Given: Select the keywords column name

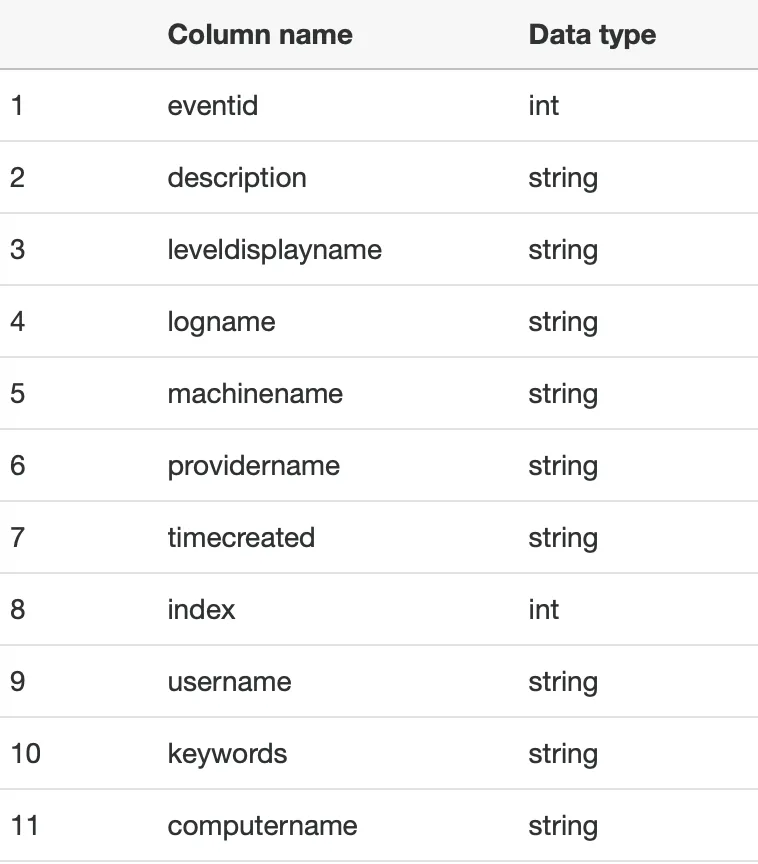Looking at the screenshot, I should click(227, 754).
